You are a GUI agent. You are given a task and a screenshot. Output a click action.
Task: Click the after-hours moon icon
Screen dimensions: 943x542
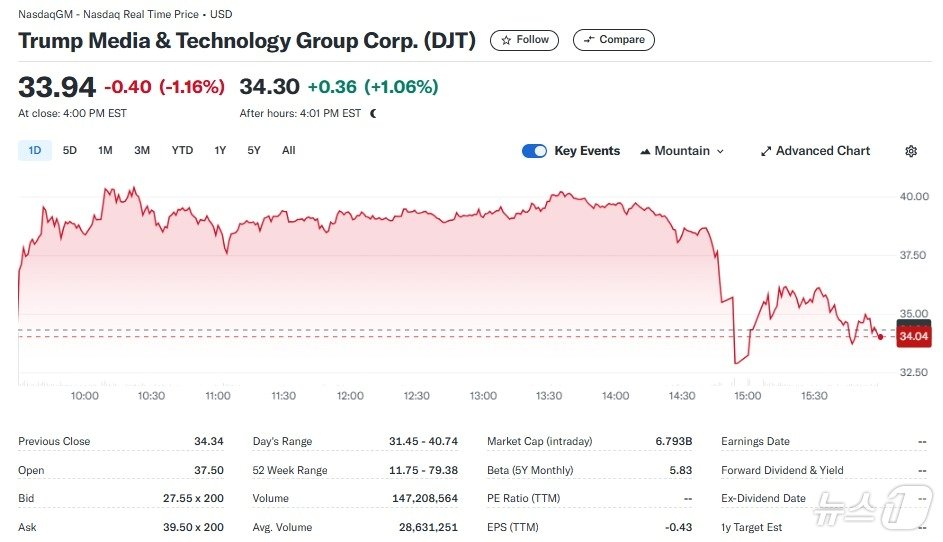(x=373, y=114)
